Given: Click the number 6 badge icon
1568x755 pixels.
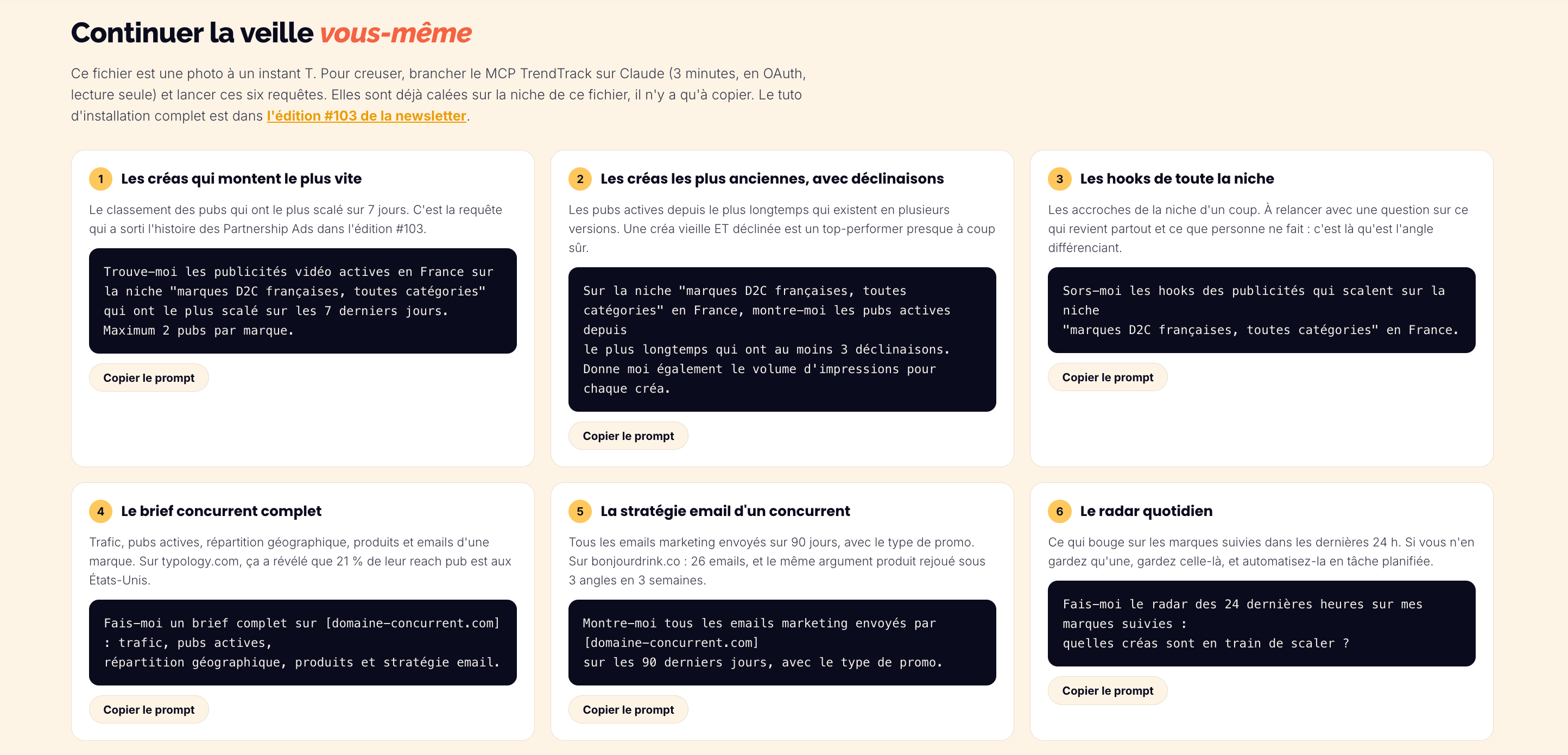Looking at the screenshot, I should click(x=1060, y=512).
